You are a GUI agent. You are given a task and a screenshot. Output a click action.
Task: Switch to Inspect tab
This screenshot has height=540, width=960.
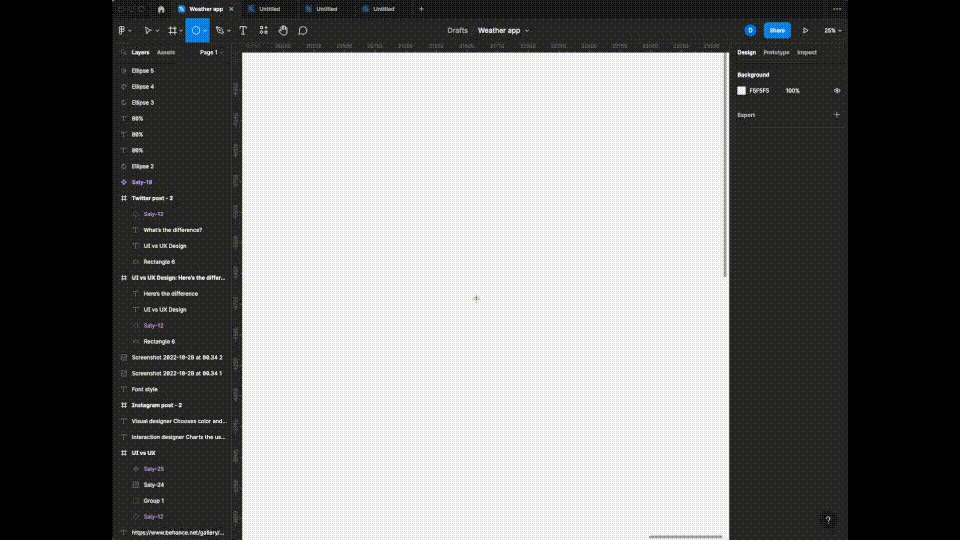pos(807,53)
